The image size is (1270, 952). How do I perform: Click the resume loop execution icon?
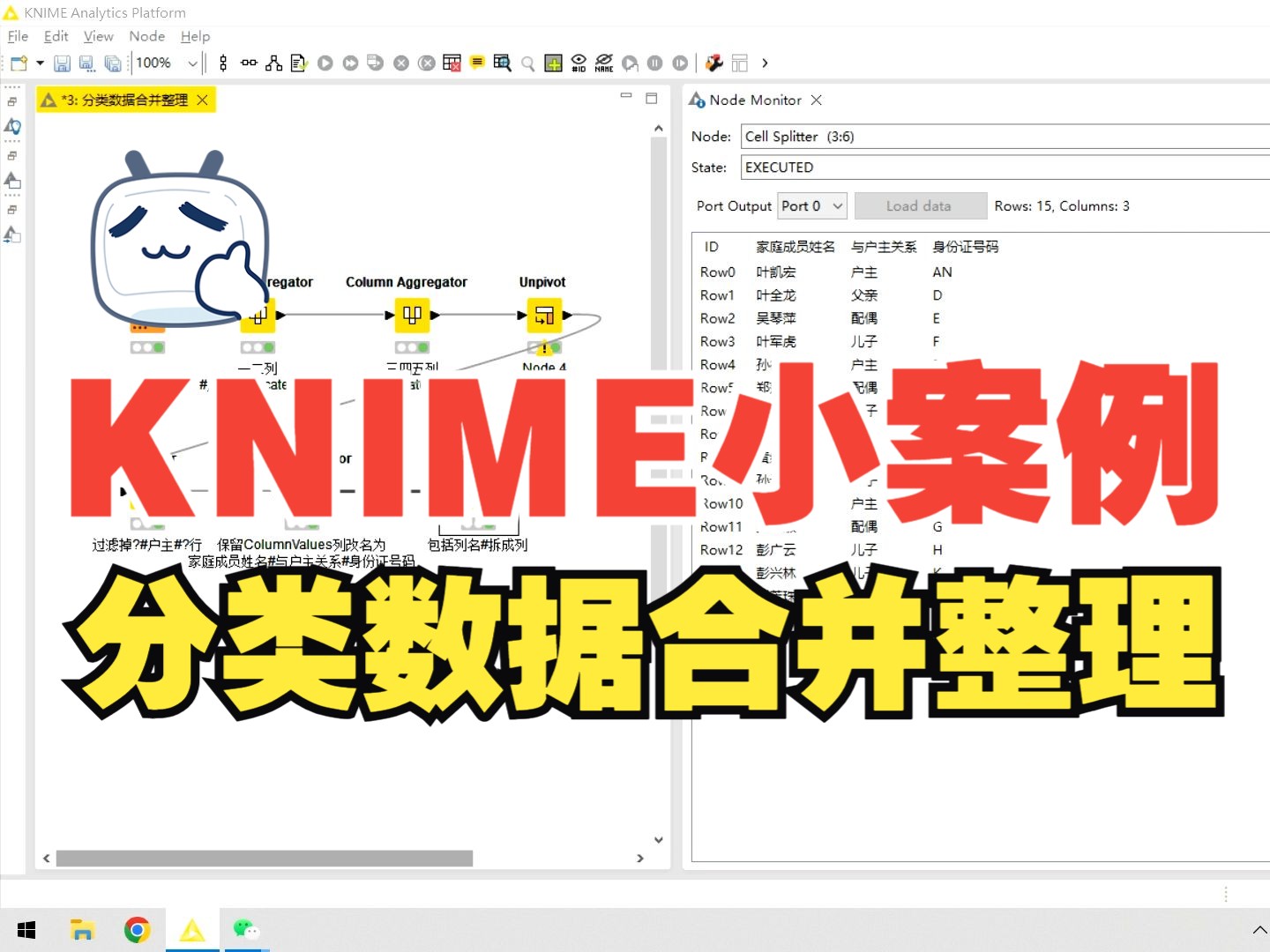[x=680, y=63]
